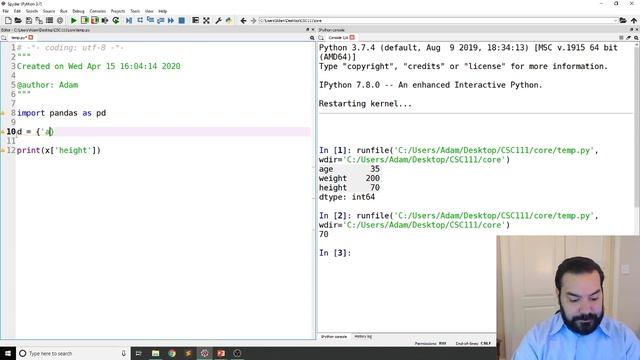
Task: Go back with the left arrow
Action: coord(243,20)
